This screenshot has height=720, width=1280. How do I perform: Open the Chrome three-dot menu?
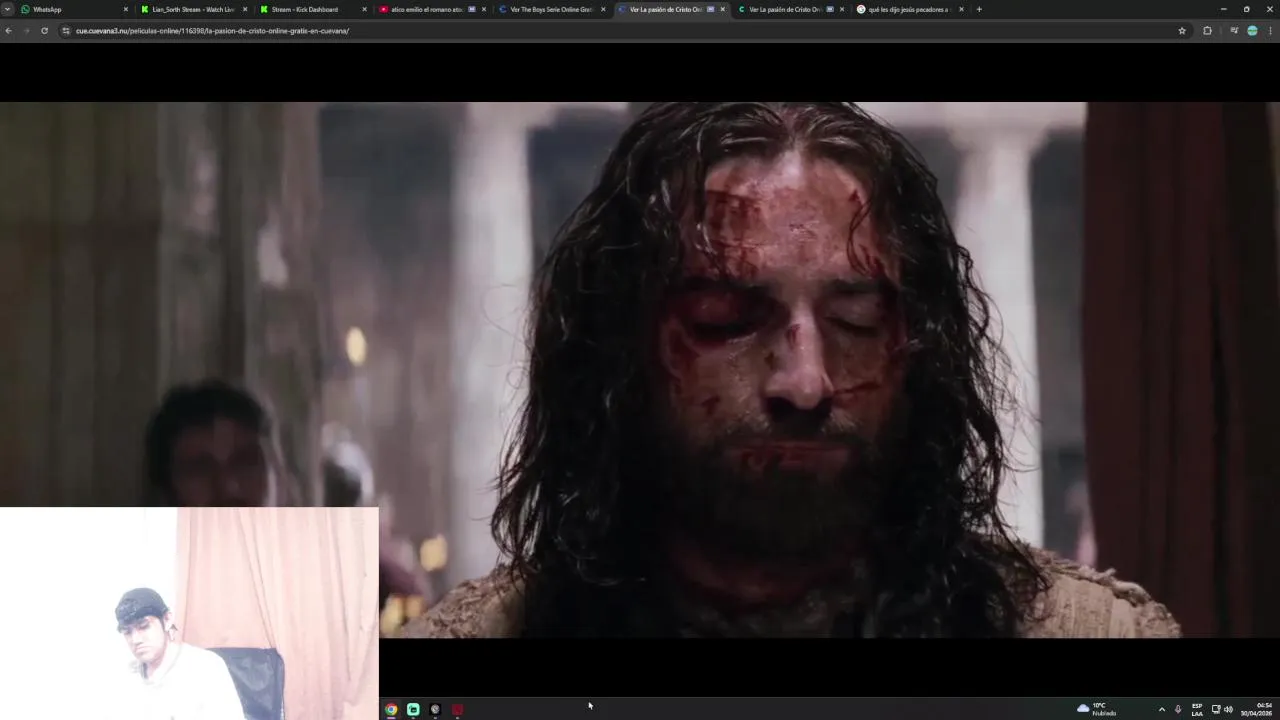[x=1271, y=31]
